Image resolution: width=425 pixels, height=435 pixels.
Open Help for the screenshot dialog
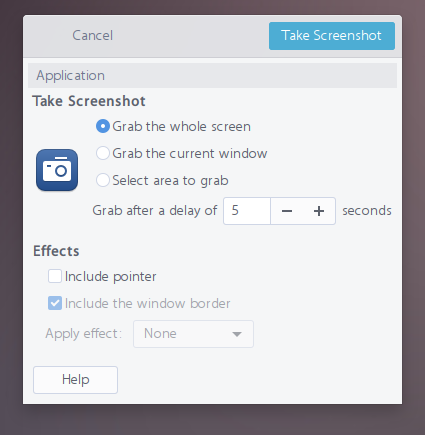(x=75, y=380)
